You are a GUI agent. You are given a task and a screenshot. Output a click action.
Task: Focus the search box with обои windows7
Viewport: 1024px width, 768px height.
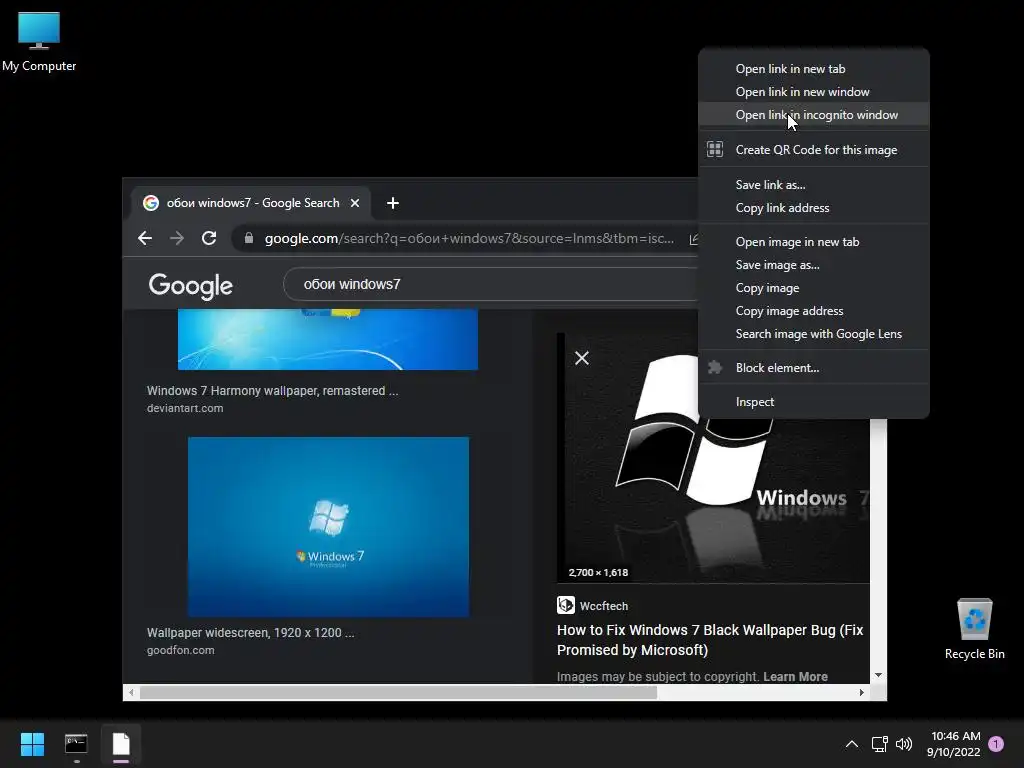(490, 284)
